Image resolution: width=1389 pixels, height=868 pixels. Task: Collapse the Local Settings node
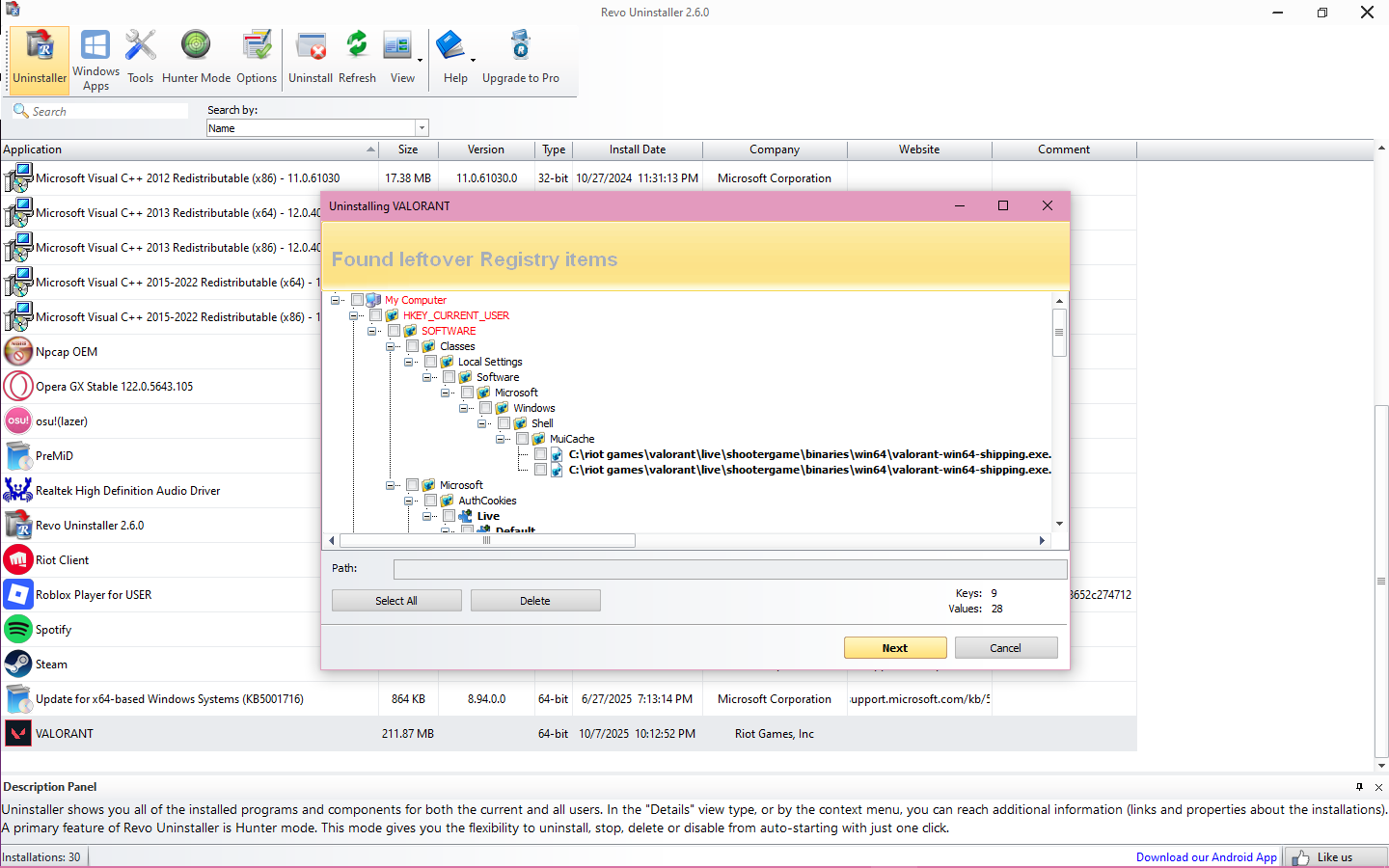coord(408,362)
